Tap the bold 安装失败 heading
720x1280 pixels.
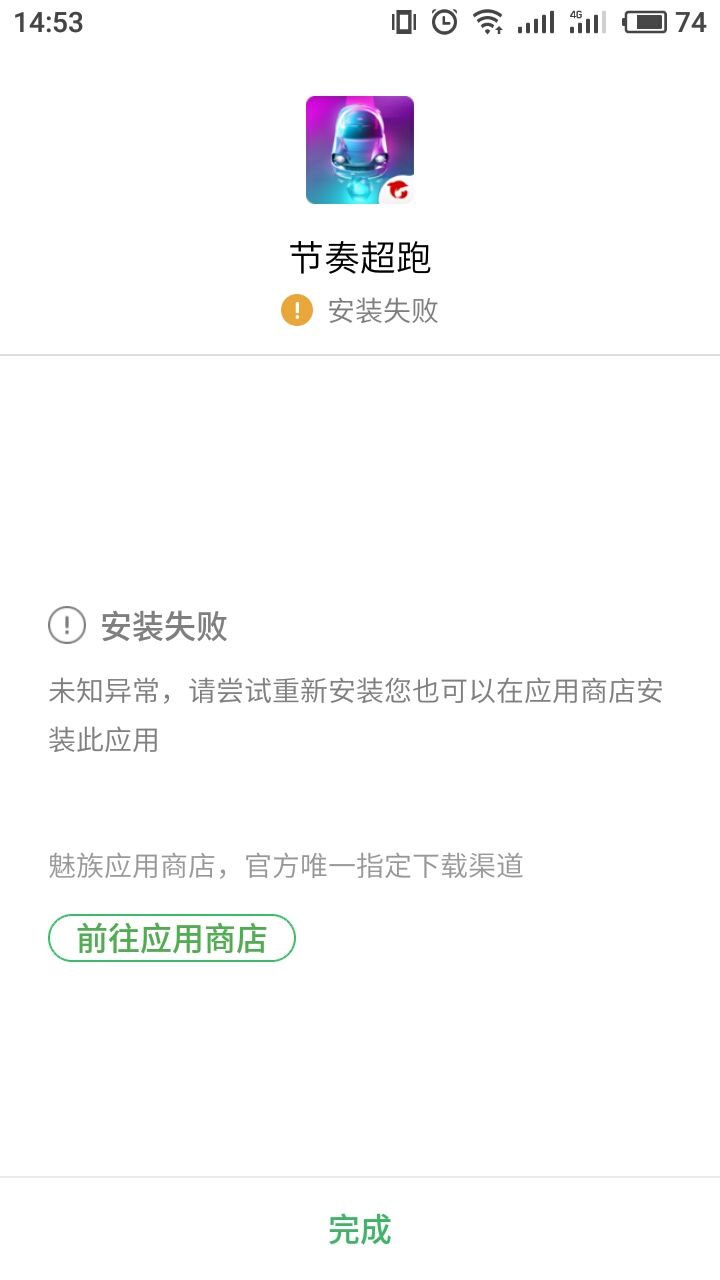pos(164,627)
